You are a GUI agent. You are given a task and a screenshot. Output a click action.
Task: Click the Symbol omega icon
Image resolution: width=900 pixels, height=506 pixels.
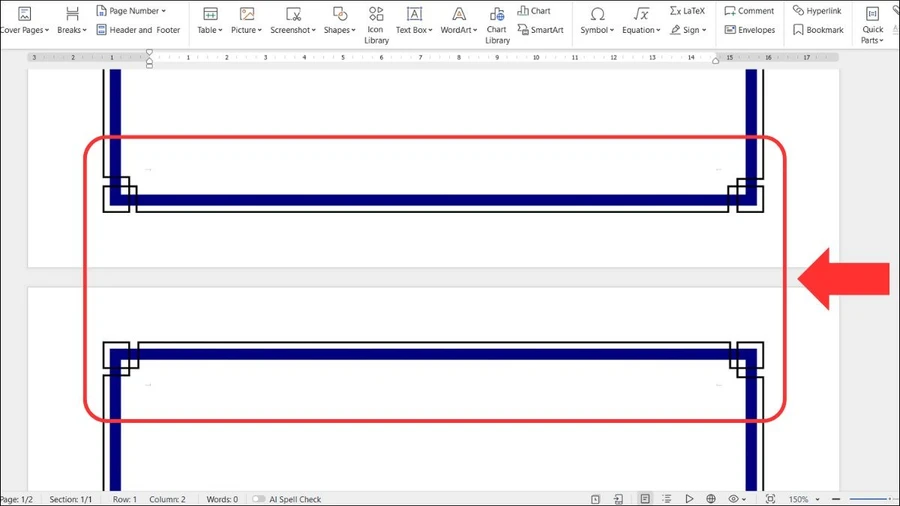click(597, 14)
